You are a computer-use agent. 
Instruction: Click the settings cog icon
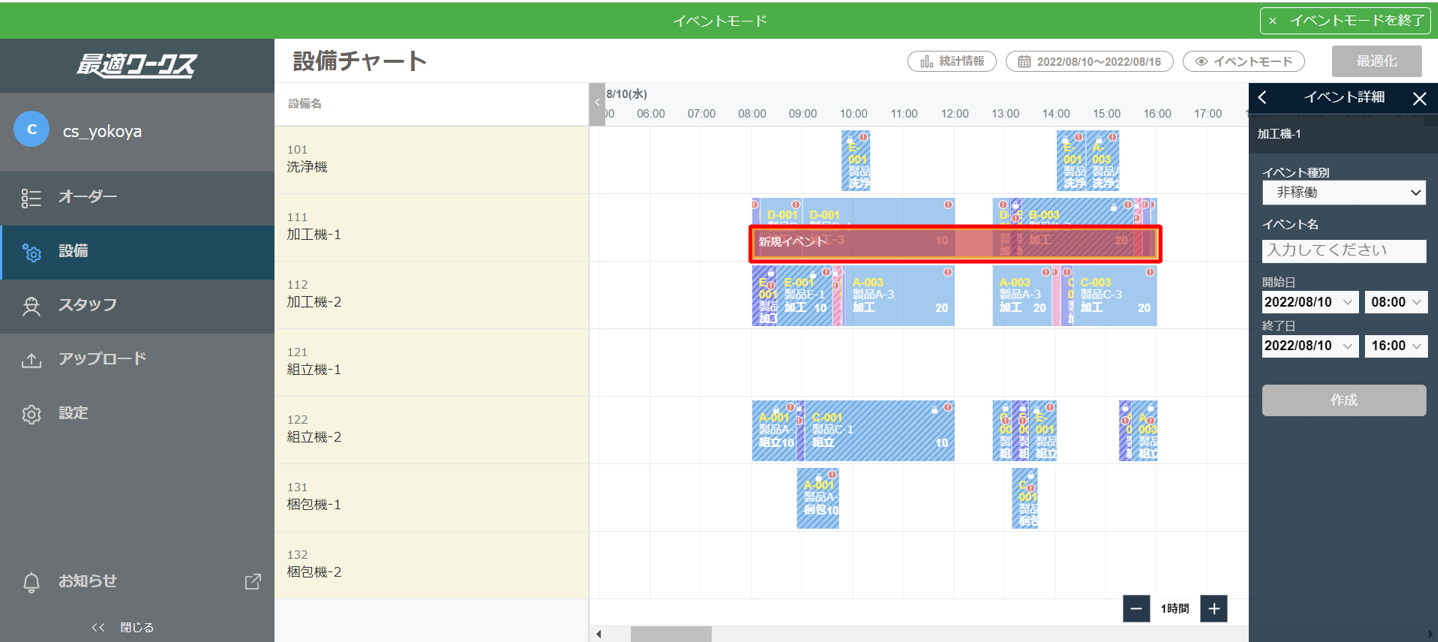click(31, 414)
